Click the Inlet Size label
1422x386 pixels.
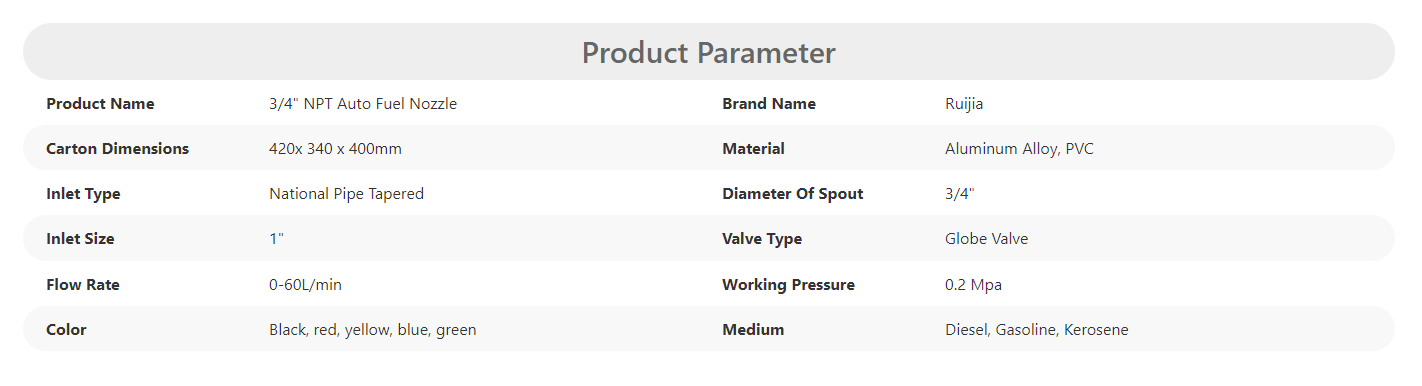tap(80, 239)
